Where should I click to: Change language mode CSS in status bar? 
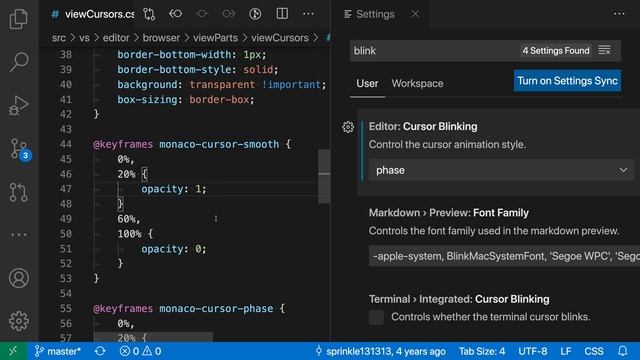pos(593,351)
